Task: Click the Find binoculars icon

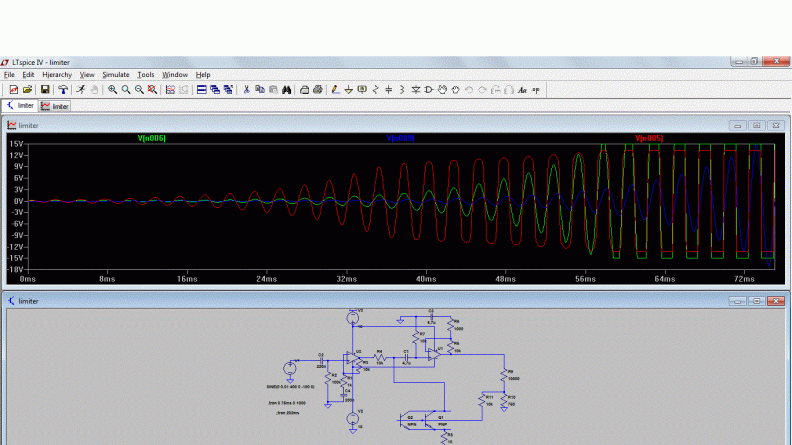Action: click(285, 89)
